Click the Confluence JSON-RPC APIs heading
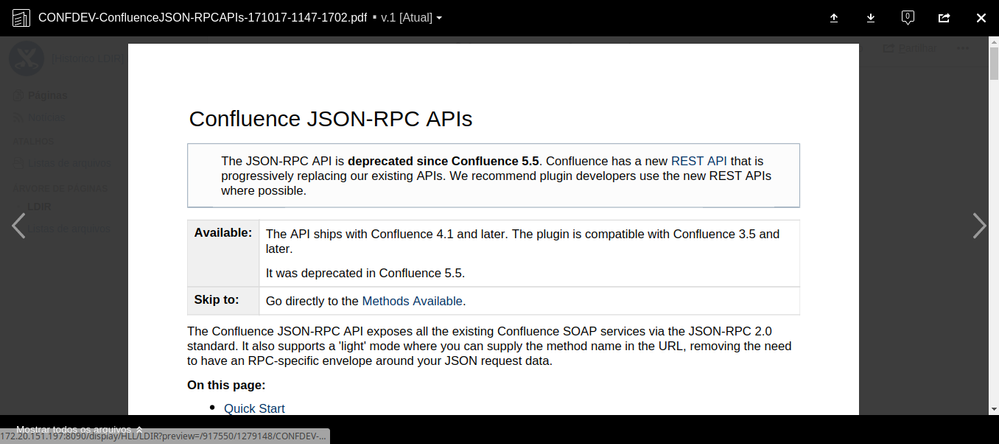 pyautogui.click(x=331, y=119)
